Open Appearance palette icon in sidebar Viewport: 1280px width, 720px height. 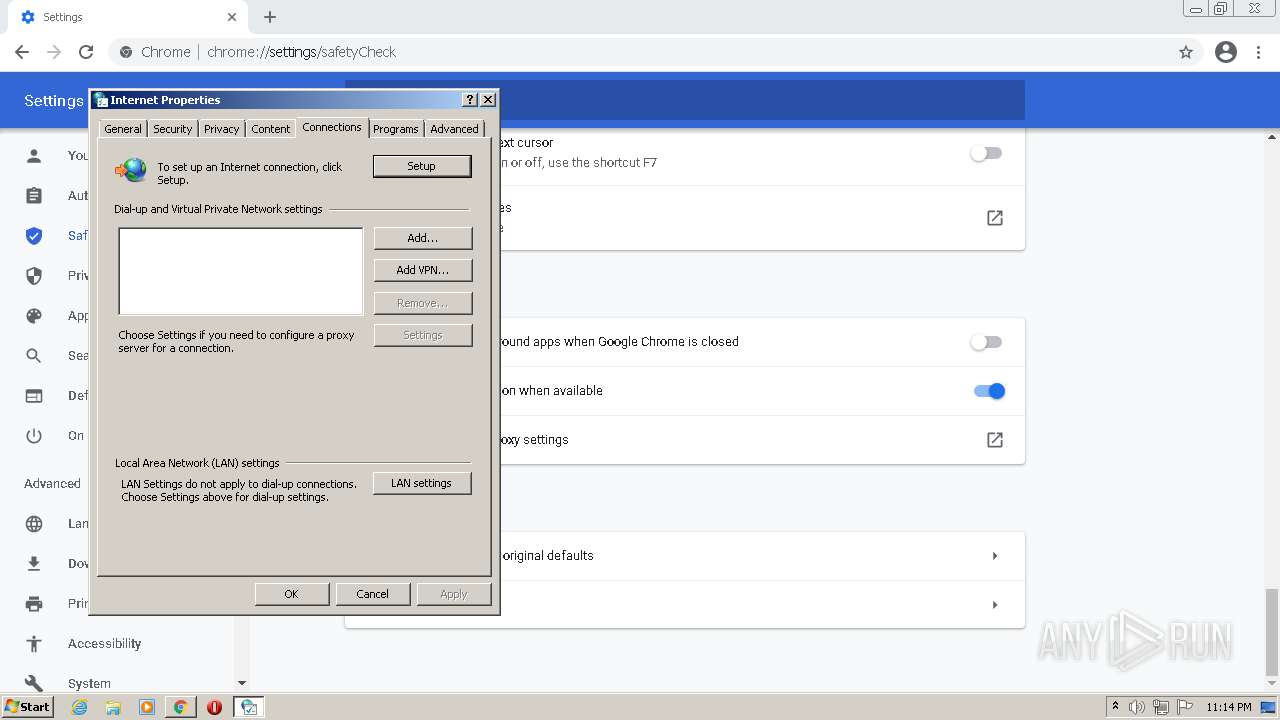34,316
